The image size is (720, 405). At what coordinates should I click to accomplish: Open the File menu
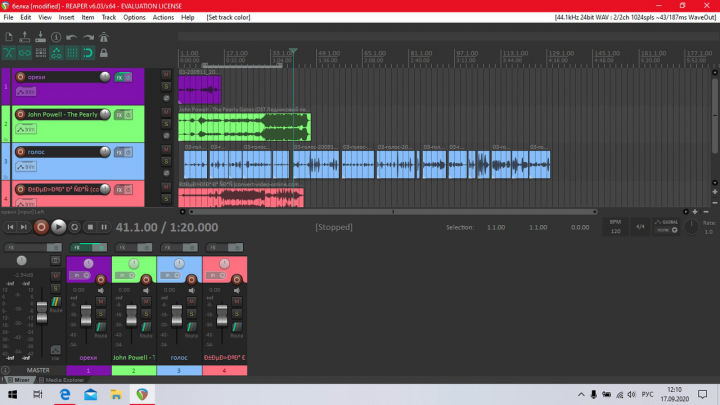click(x=8, y=17)
